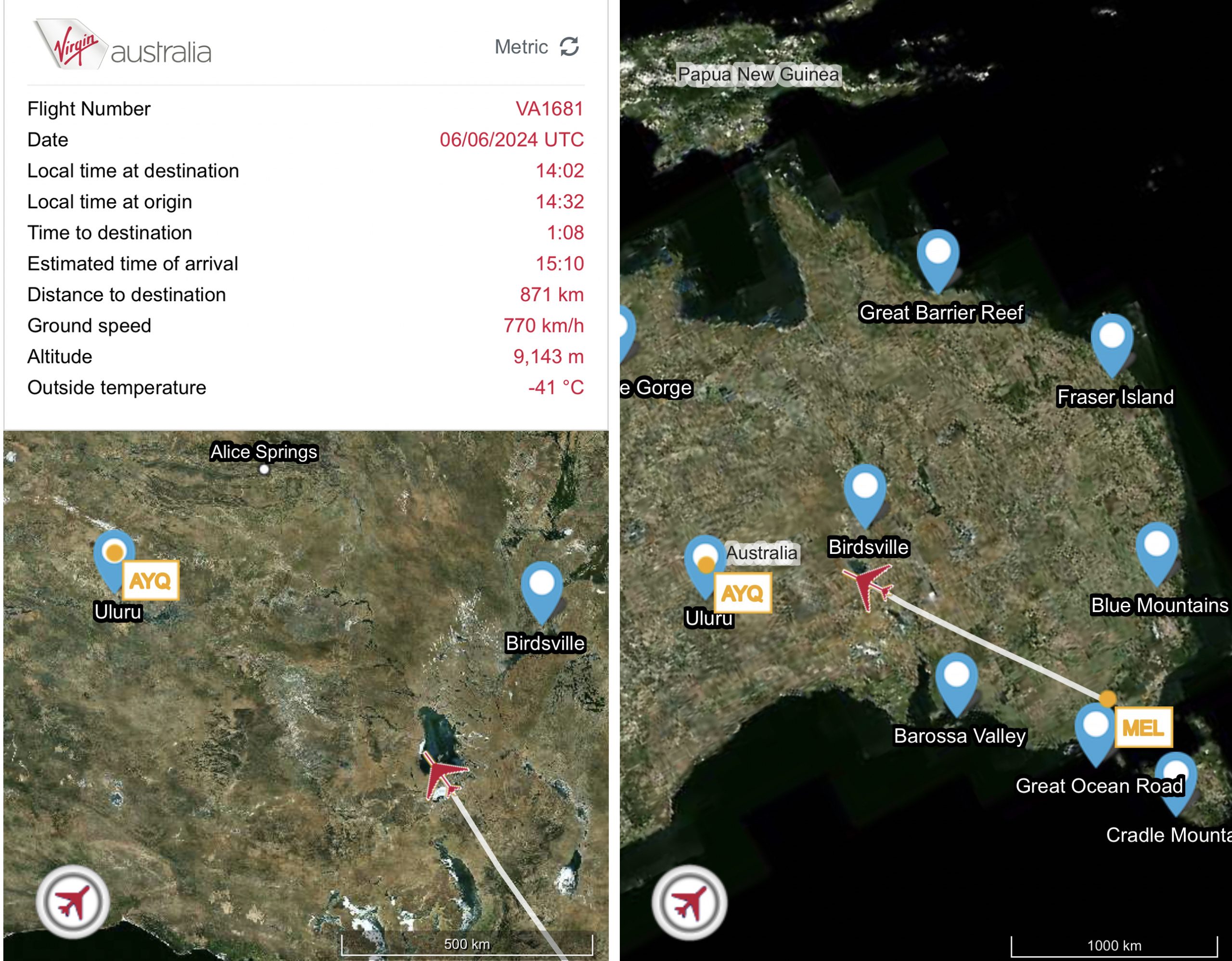Click the refresh arrows icon beside Metric

[x=569, y=47]
